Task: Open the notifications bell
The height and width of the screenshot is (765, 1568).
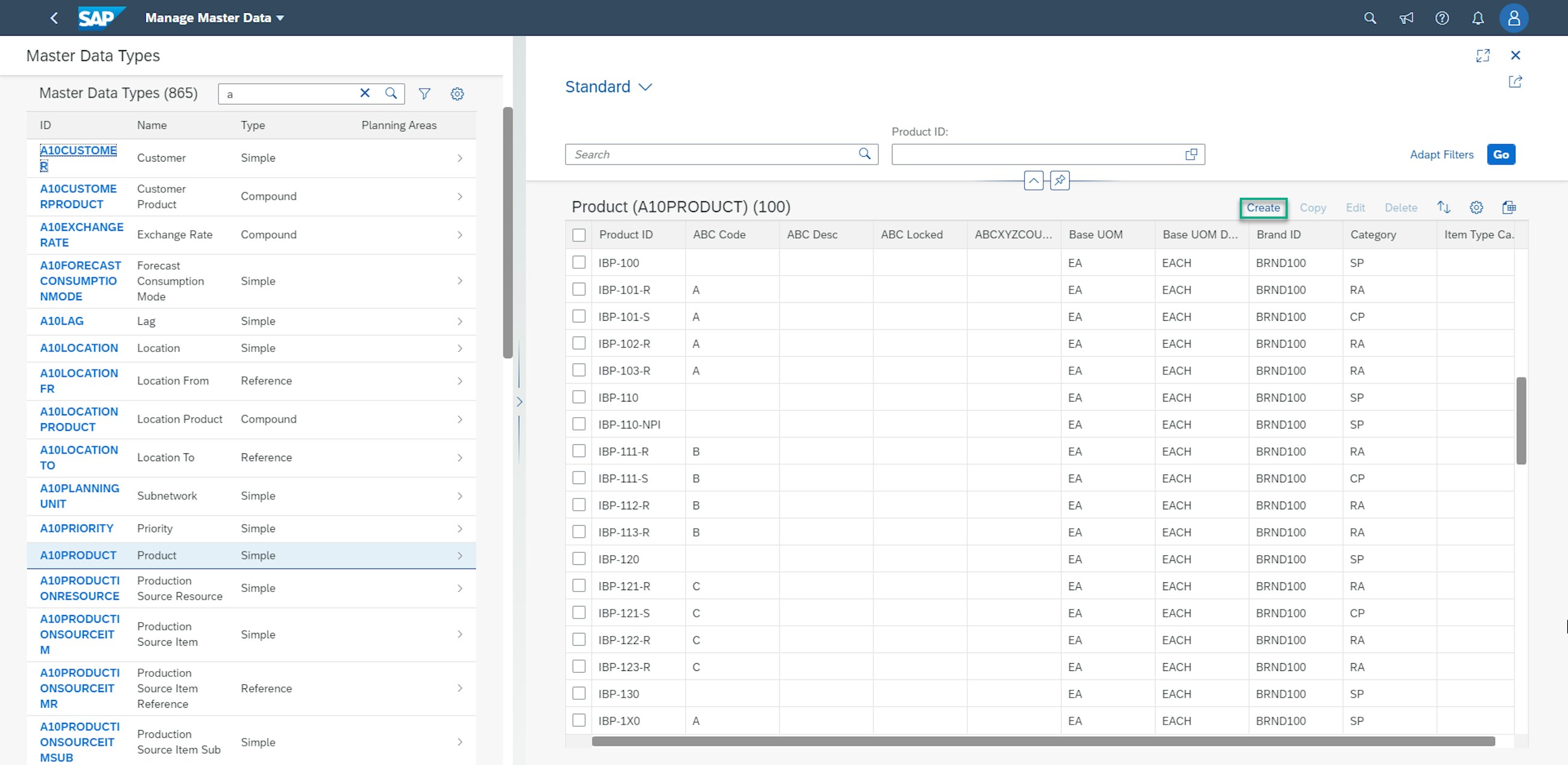Action: point(1478,18)
